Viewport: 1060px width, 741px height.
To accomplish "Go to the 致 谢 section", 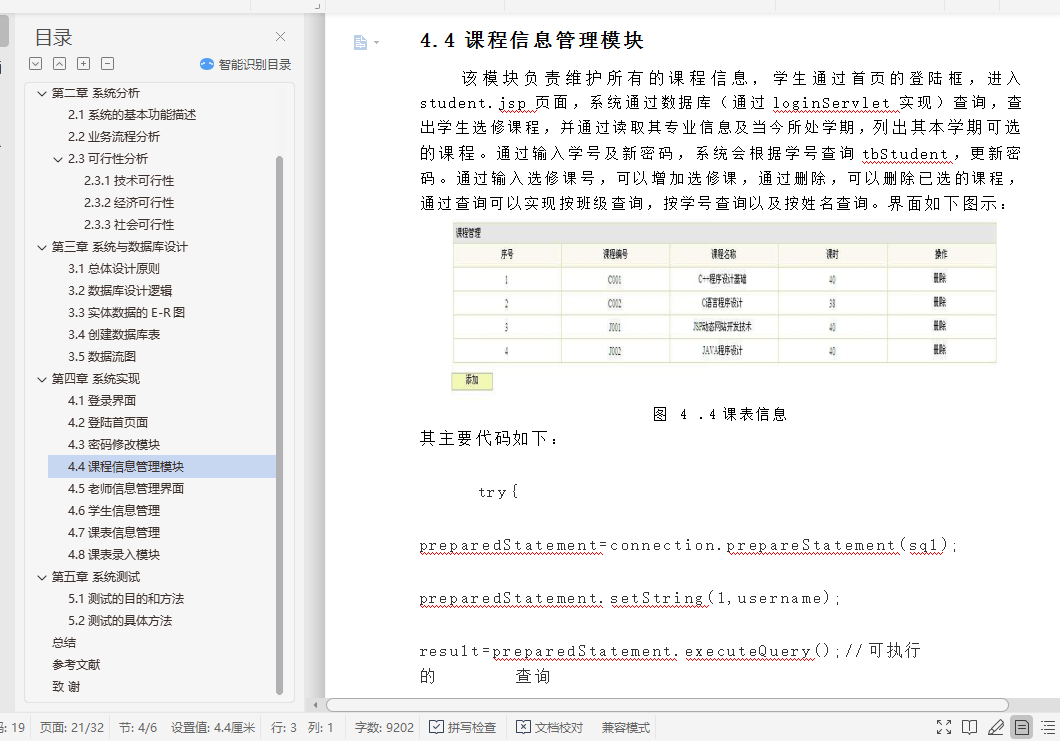I will click(66, 686).
